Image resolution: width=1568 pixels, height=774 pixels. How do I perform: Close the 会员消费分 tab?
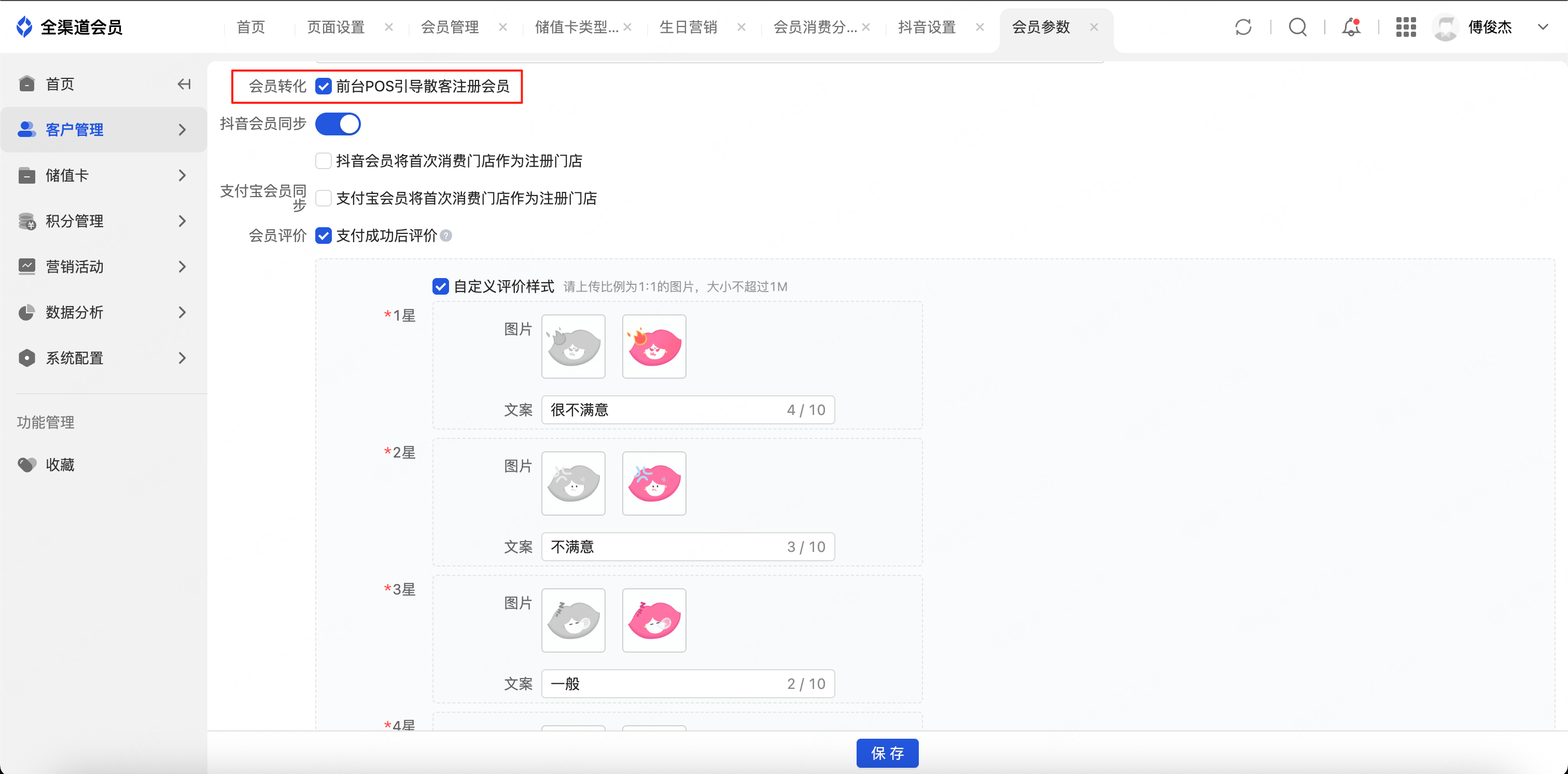866,27
